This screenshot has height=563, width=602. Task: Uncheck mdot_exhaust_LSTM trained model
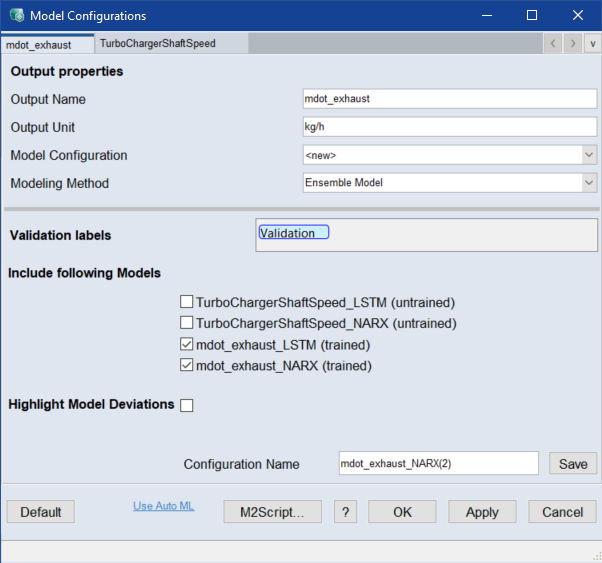186,345
